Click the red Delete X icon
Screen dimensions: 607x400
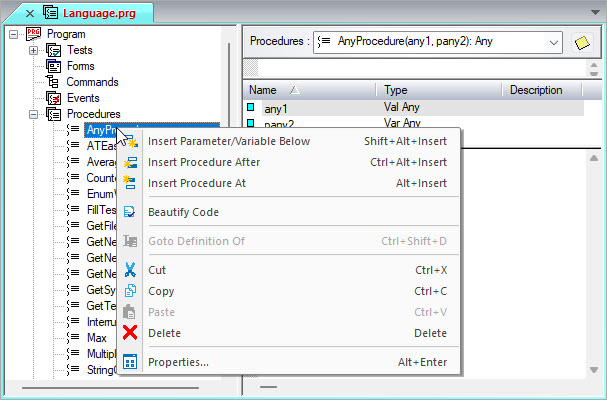coord(130,333)
